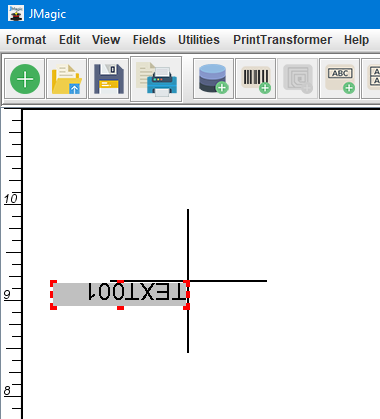Open the Edit menu

point(69,40)
